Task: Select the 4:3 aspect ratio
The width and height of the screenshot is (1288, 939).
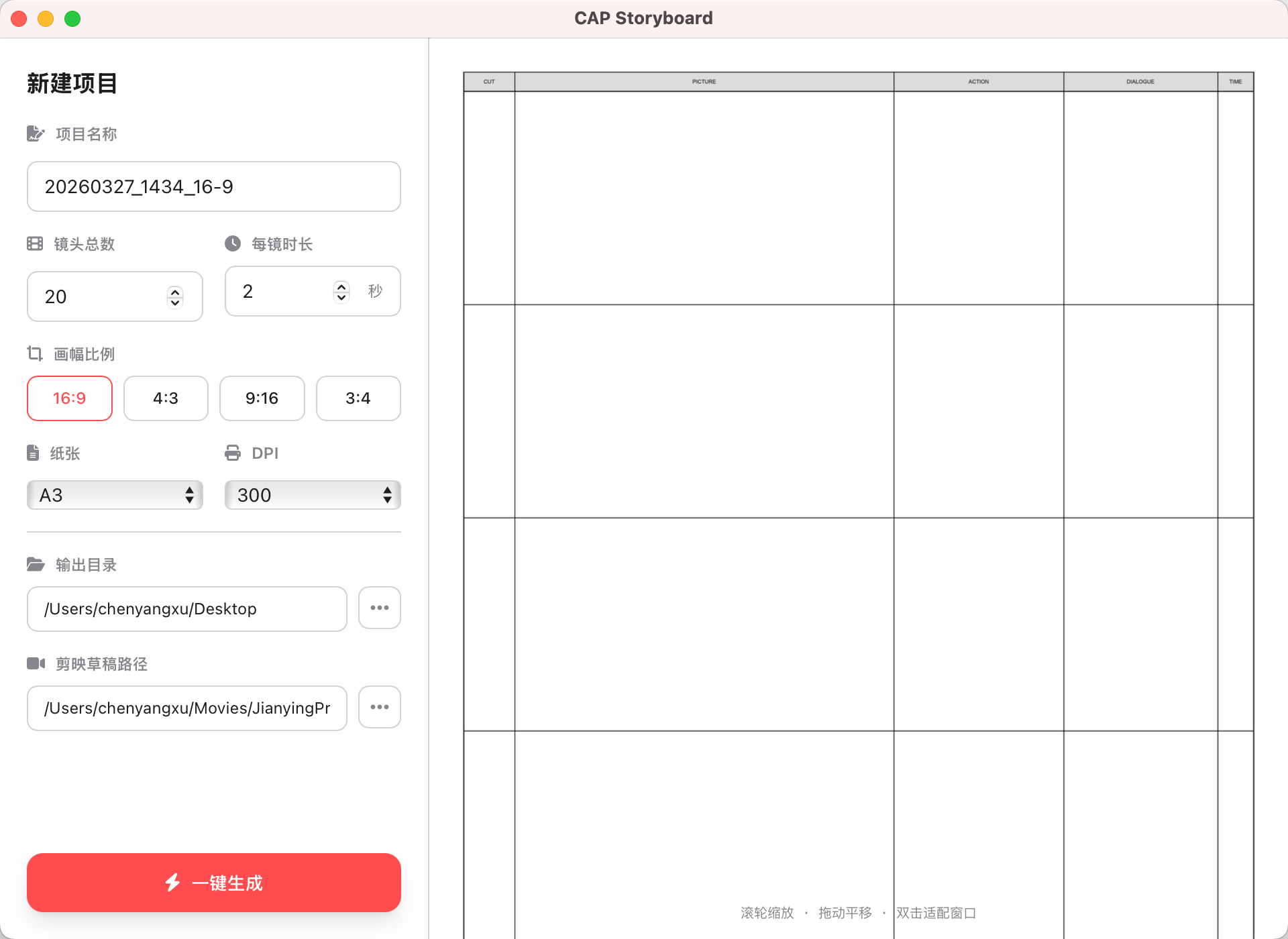Action: 166,398
